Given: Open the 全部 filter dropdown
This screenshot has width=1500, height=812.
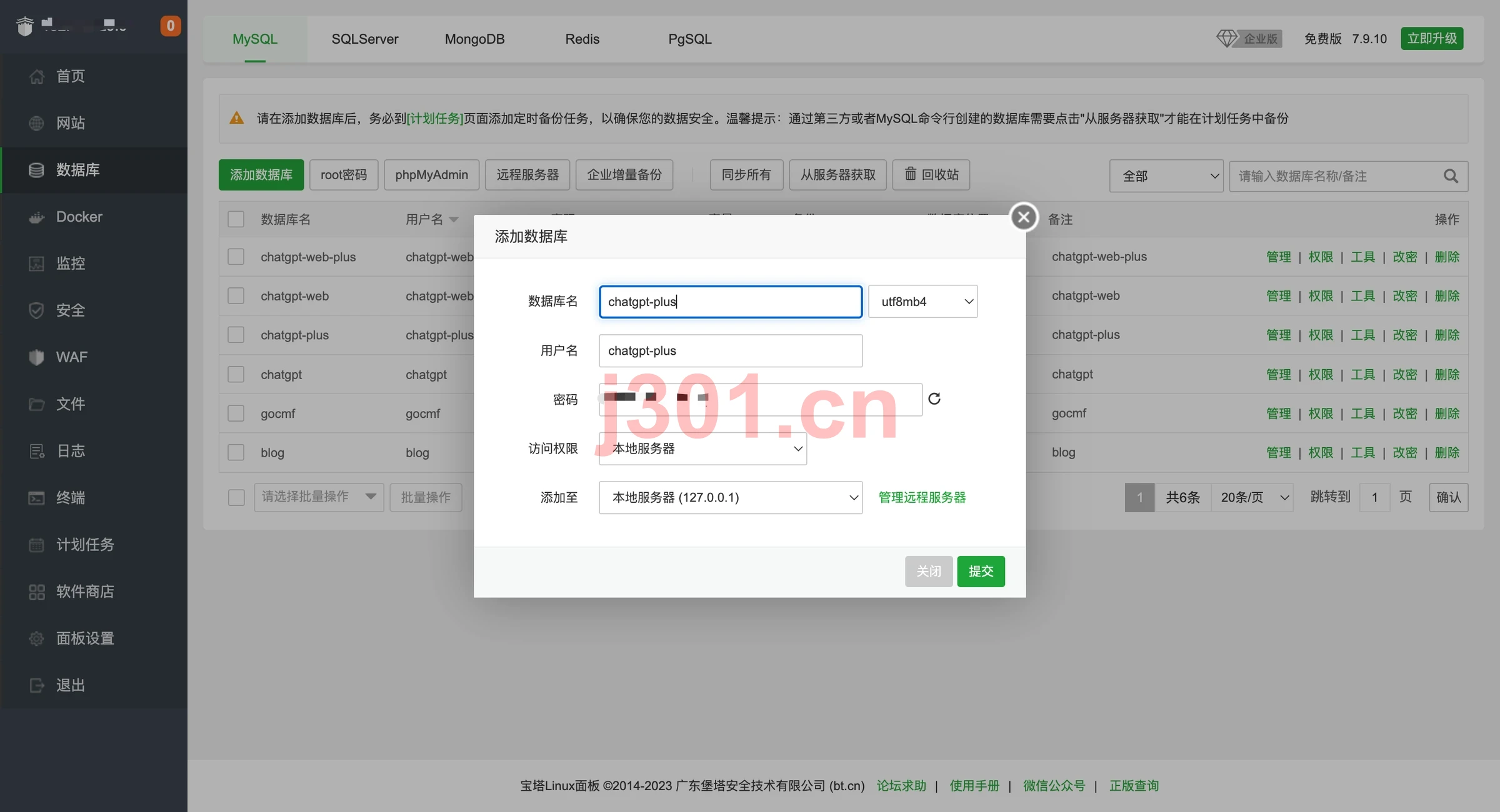Looking at the screenshot, I should 1166,176.
